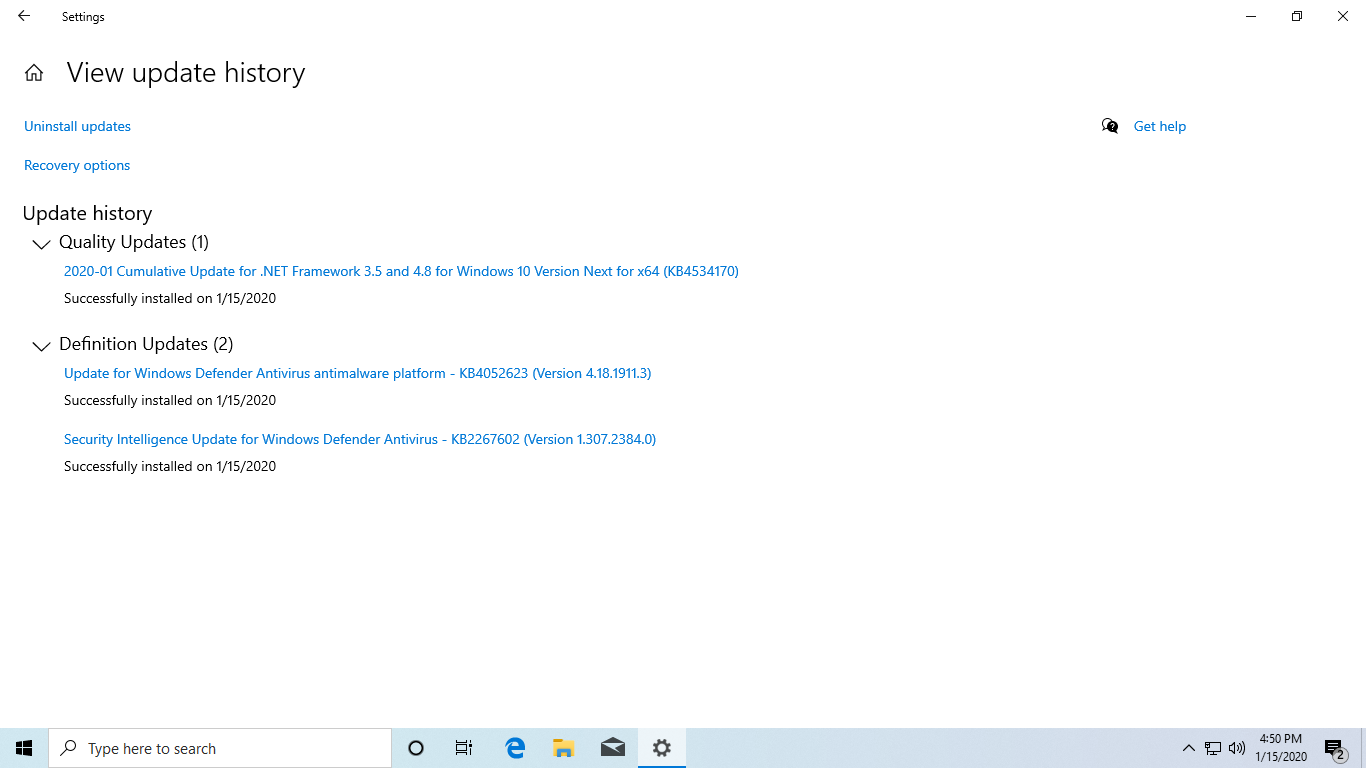
Task: Click install status under KB4052623 update
Action: pos(170,400)
